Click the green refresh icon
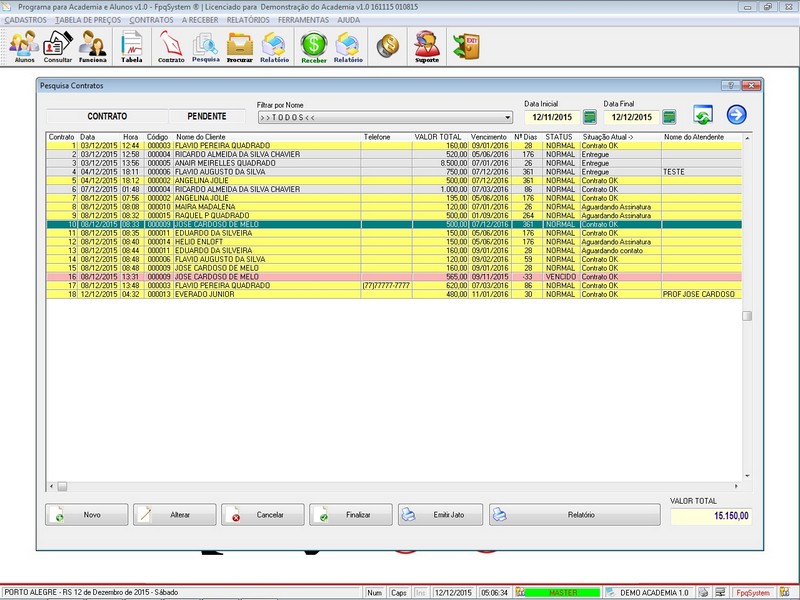 (x=703, y=116)
